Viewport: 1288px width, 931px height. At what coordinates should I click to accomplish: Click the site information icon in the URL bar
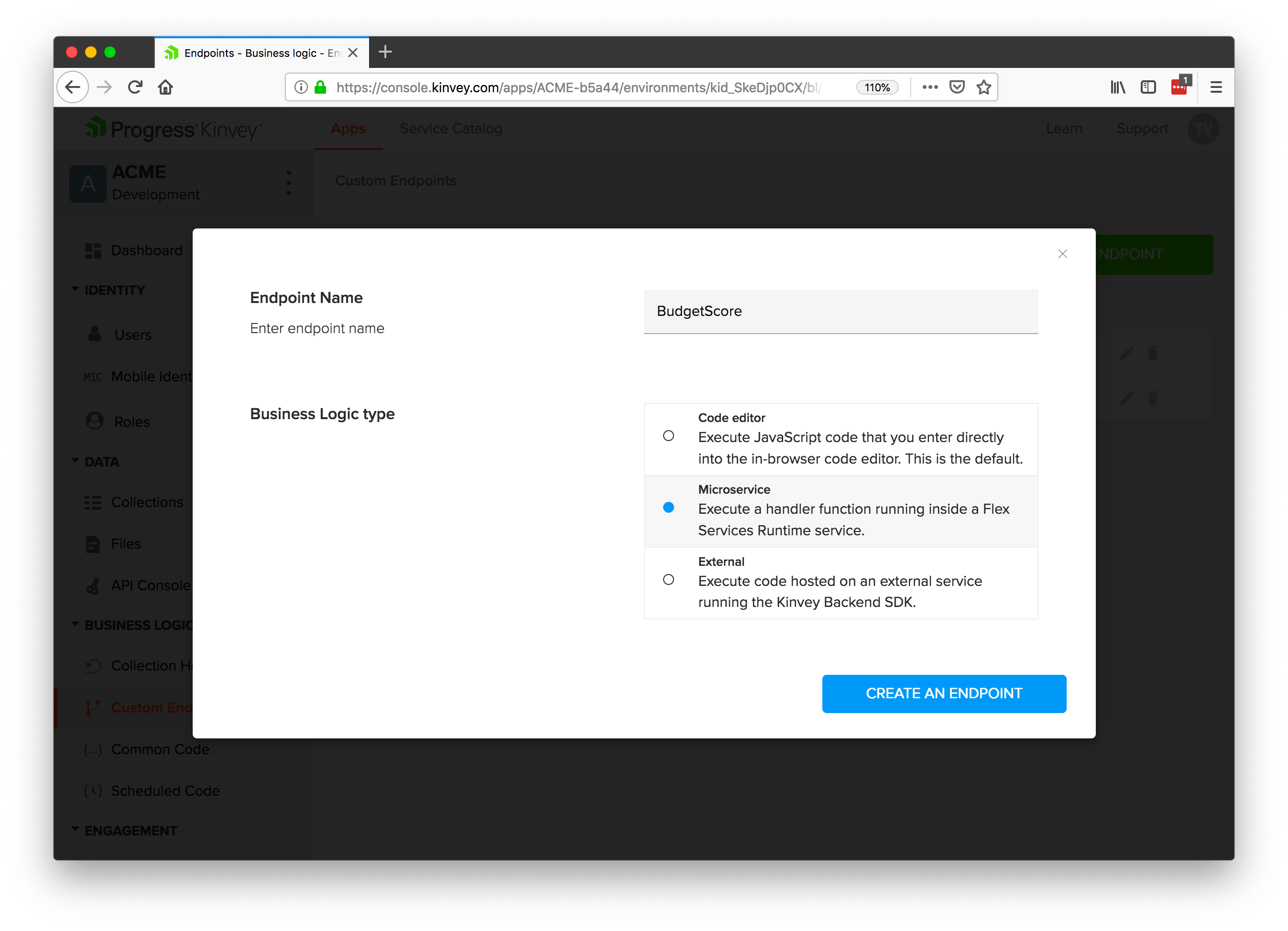click(301, 87)
